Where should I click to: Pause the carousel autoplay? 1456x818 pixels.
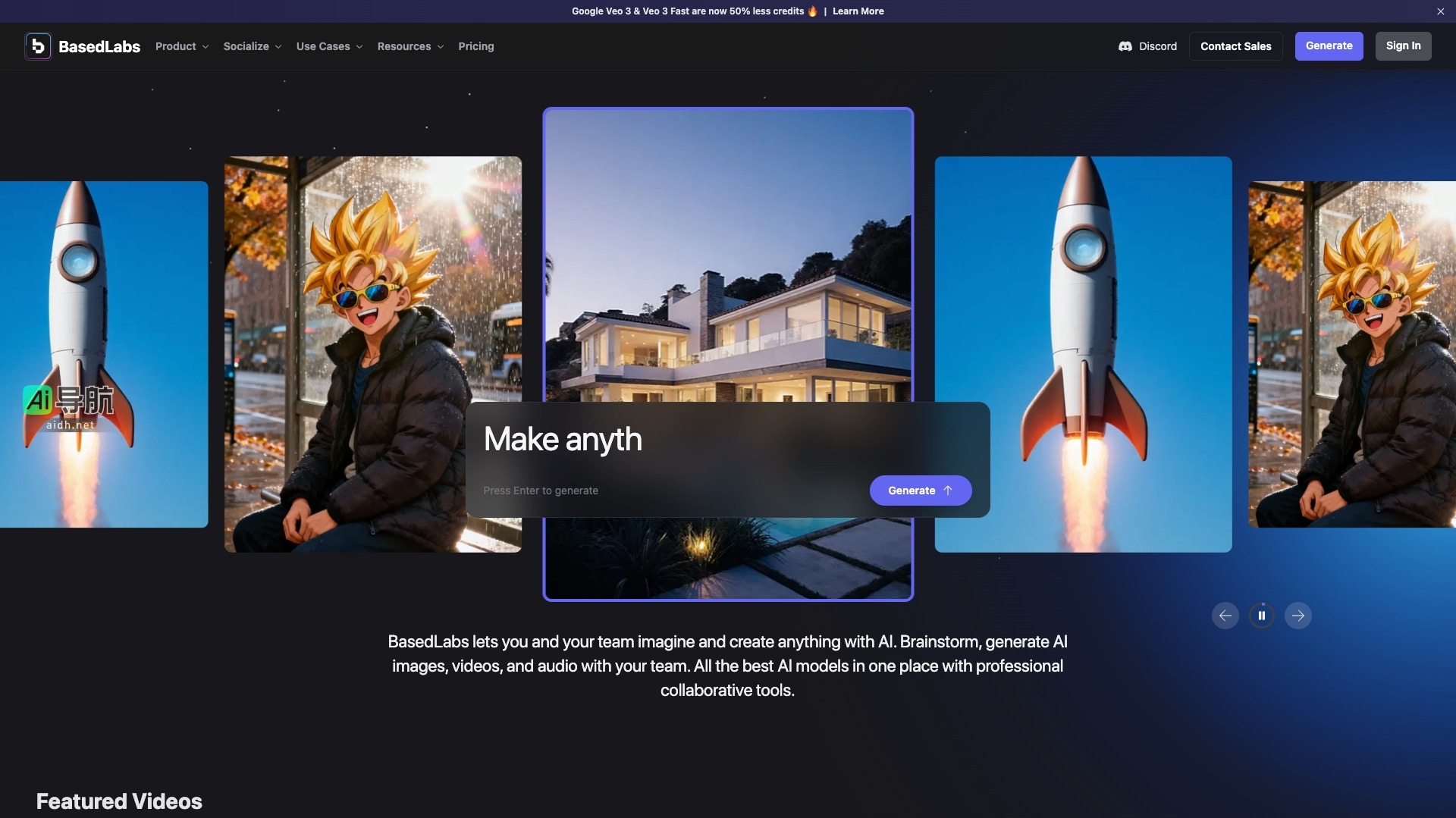[x=1261, y=616]
